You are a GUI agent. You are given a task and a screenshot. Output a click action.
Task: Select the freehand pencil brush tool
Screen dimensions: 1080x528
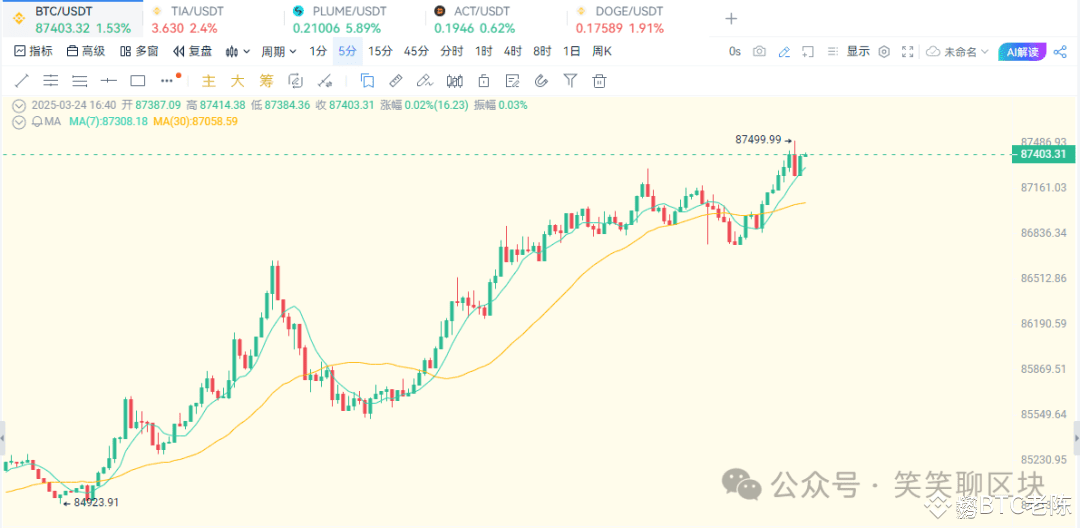coord(424,81)
